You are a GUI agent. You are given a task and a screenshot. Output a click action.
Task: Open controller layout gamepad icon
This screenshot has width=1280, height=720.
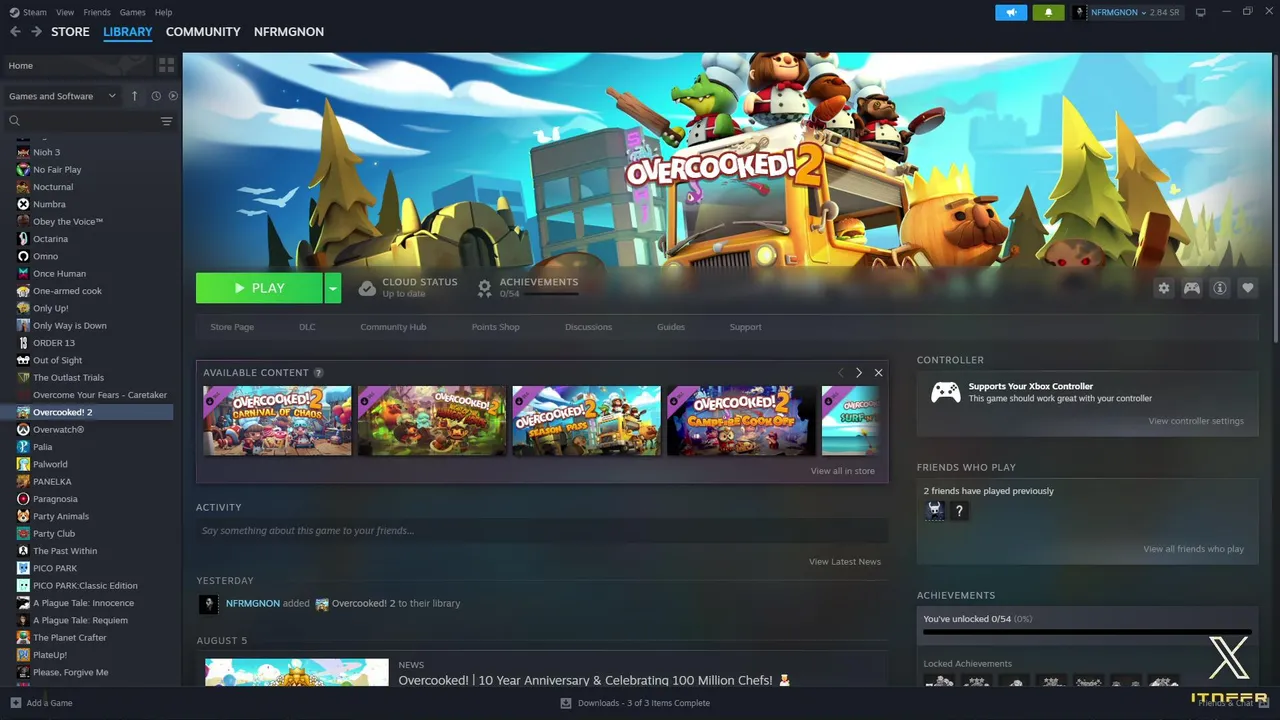pos(1192,288)
